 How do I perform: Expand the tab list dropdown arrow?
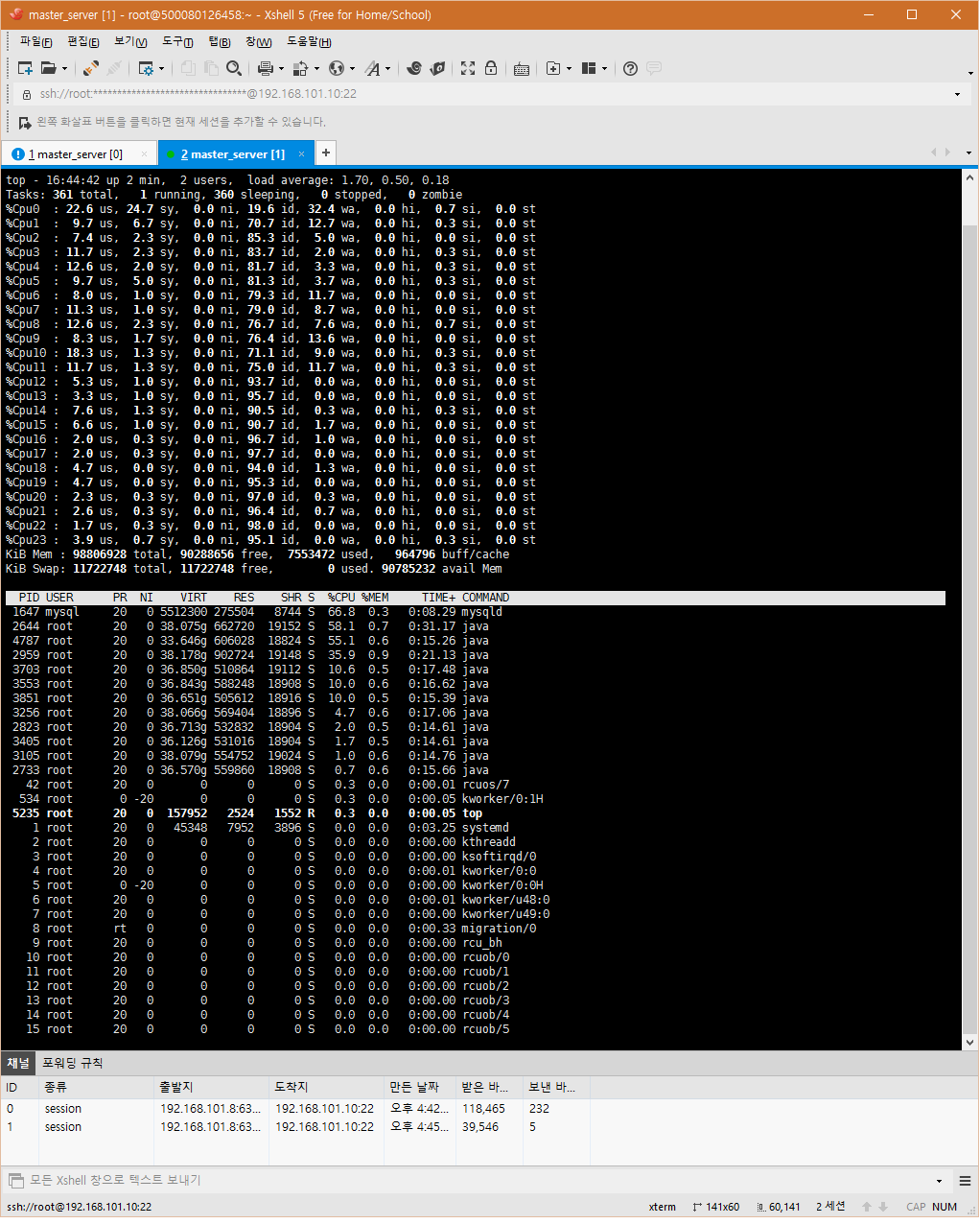click(x=968, y=153)
